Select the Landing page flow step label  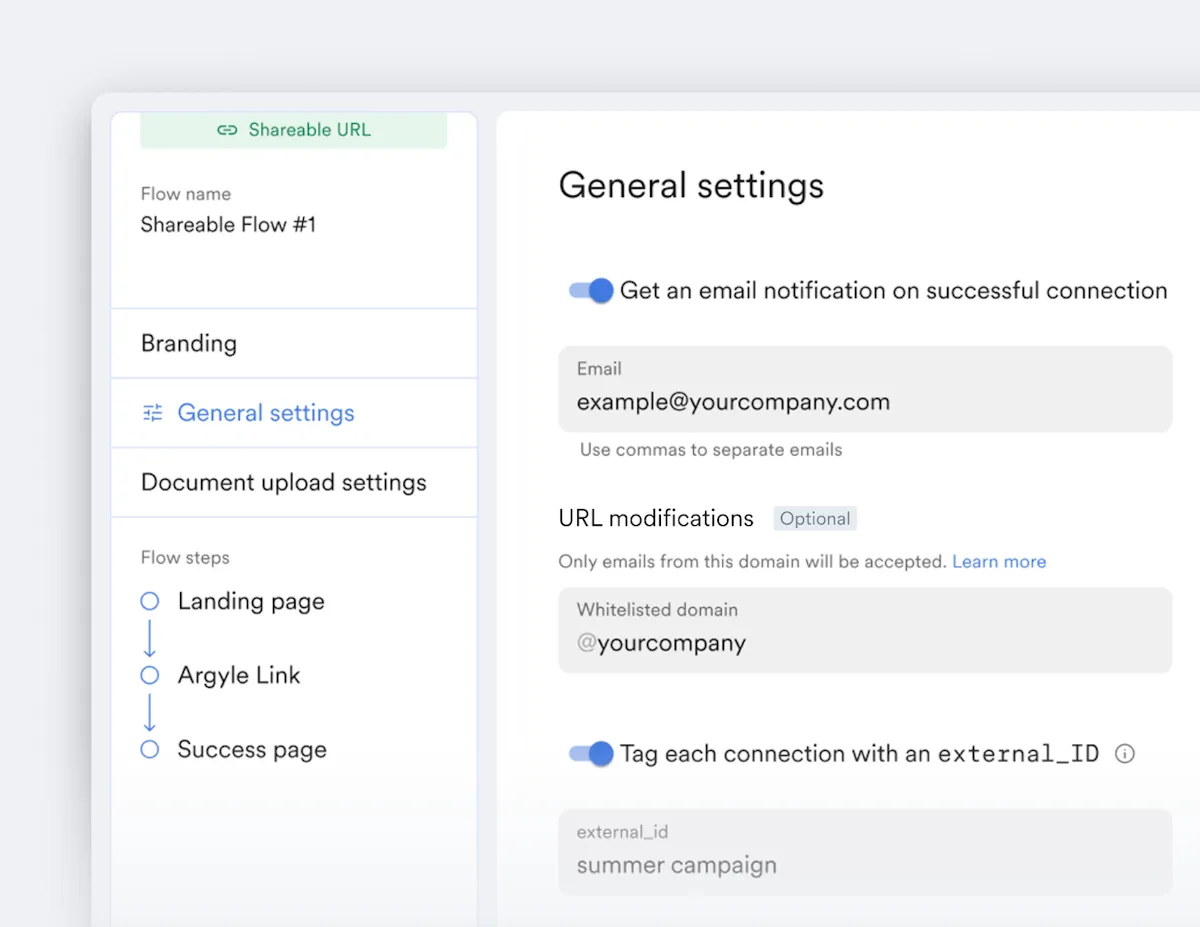pos(251,601)
